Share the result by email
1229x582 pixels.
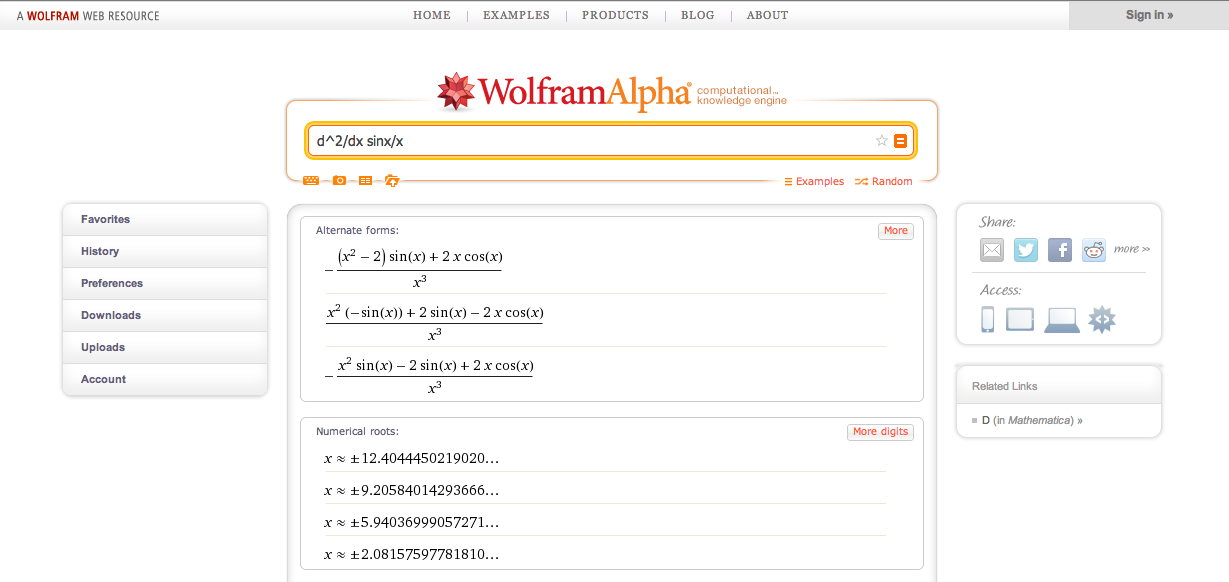pos(991,250)
